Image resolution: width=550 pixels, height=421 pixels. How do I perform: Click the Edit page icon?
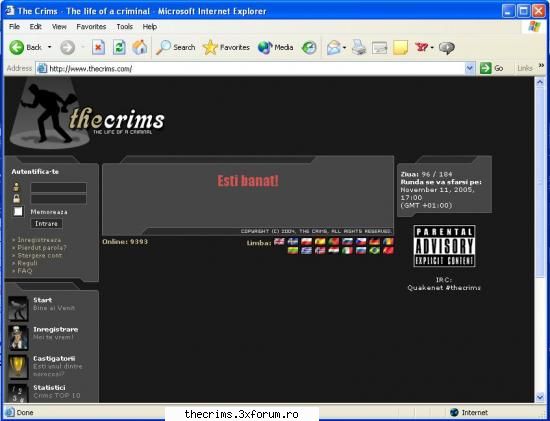point(380,48)
